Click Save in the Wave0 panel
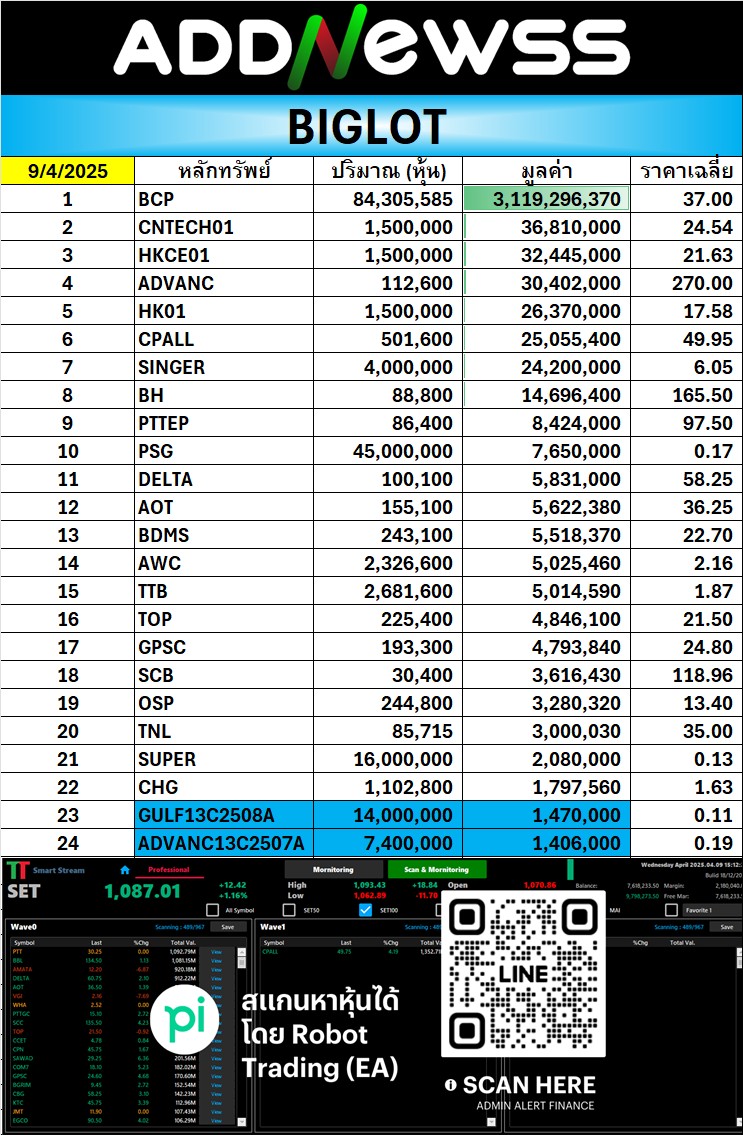 [x=227, y=927]
